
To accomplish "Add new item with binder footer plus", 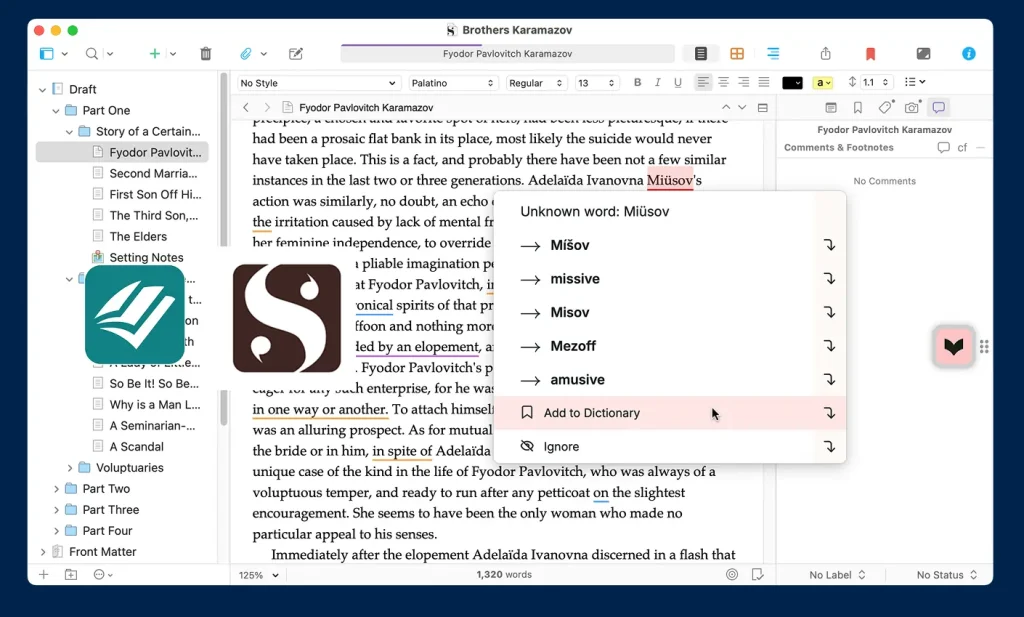I will 43,575.
